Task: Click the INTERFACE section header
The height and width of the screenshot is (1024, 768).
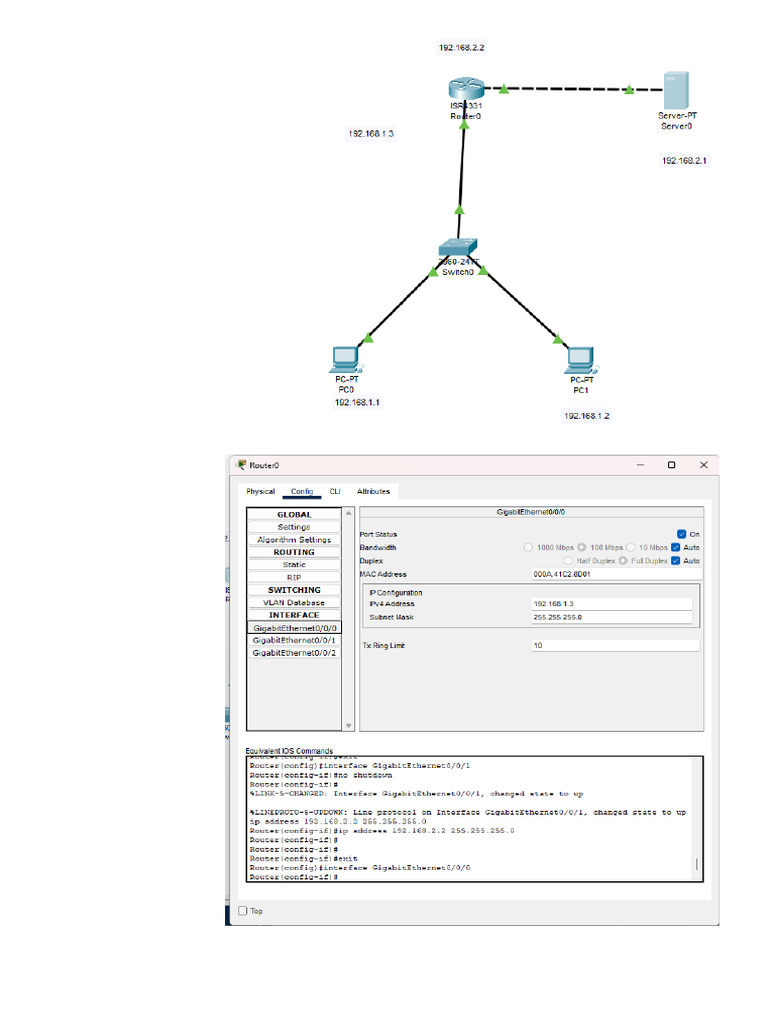Action: click(294, 615)
